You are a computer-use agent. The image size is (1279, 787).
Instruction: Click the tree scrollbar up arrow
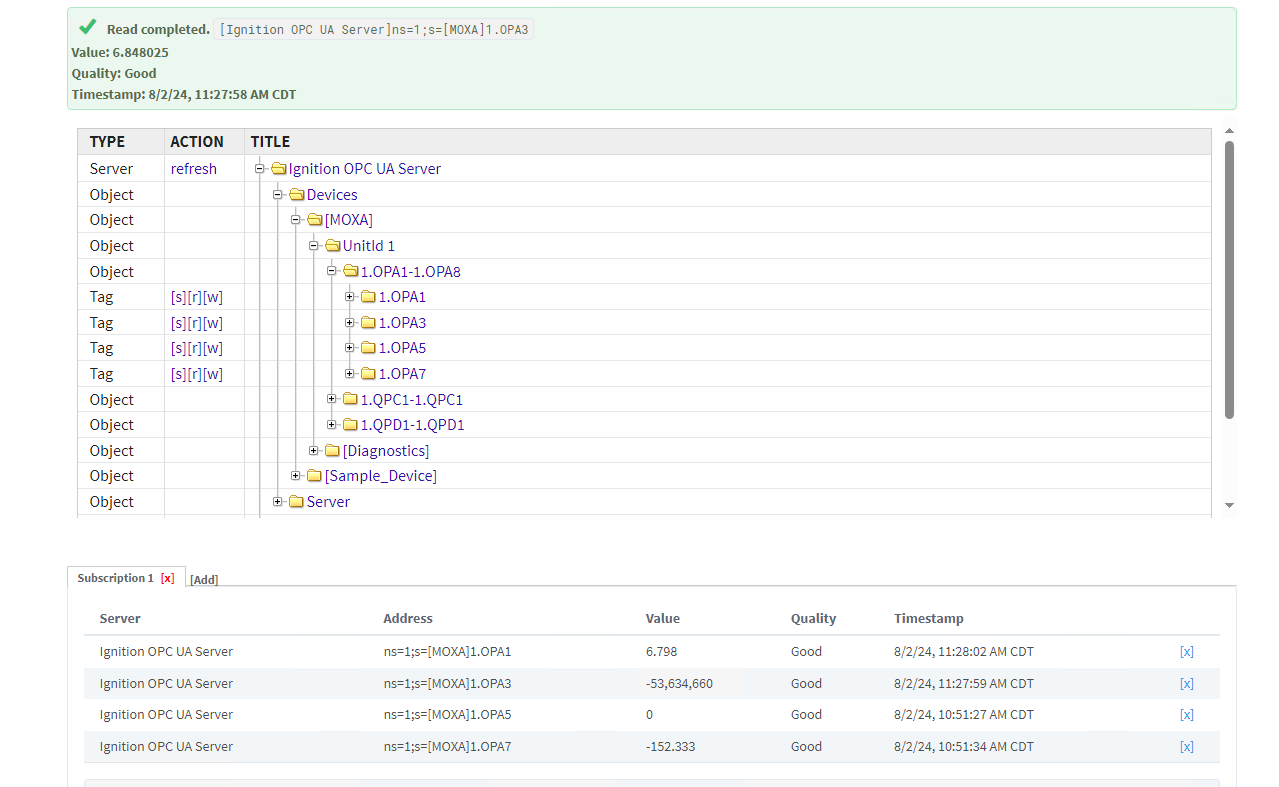pyautogui.click(x=1230, y=131)
